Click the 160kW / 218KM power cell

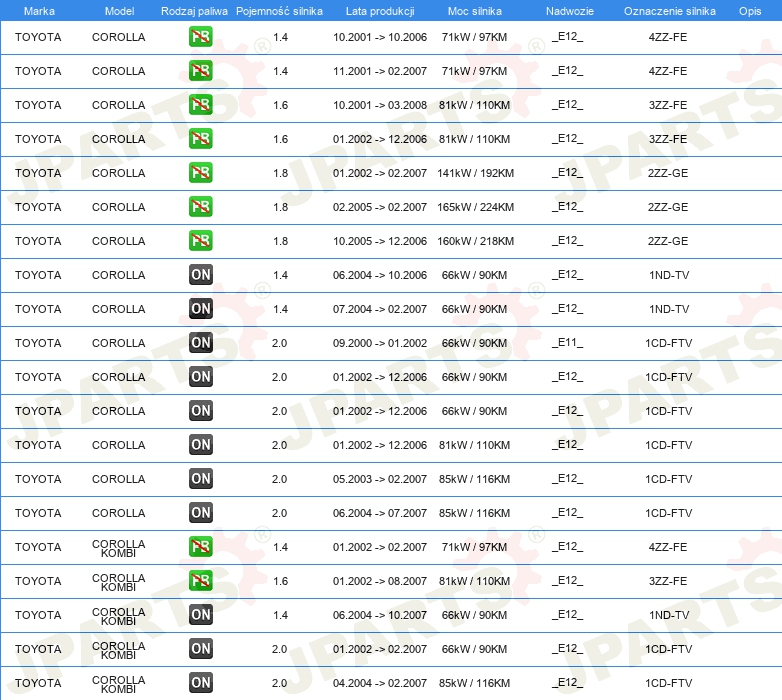pyautogui.click(x=475, y=241)
